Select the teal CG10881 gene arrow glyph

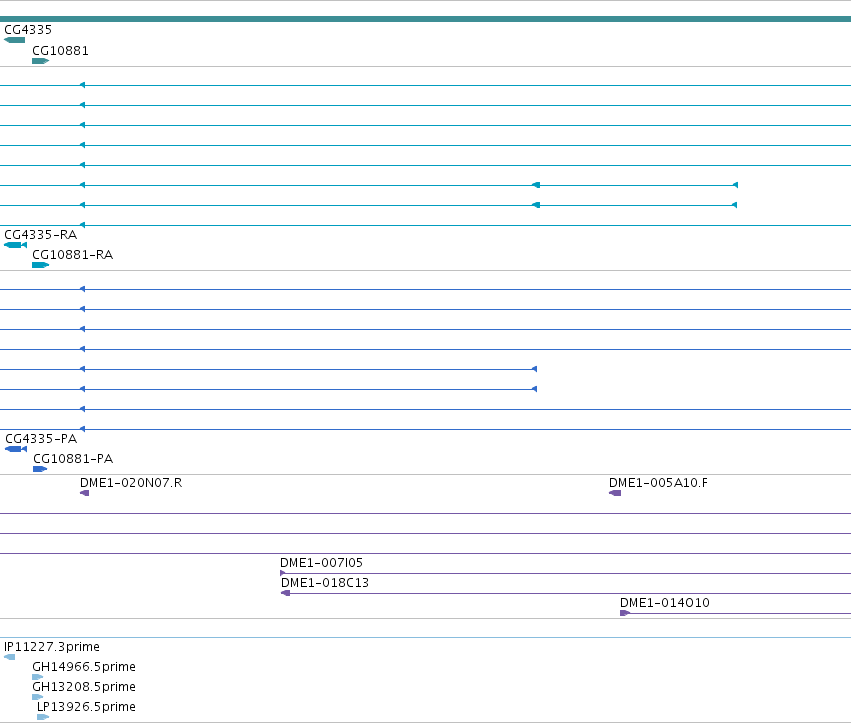pos(41,61)
